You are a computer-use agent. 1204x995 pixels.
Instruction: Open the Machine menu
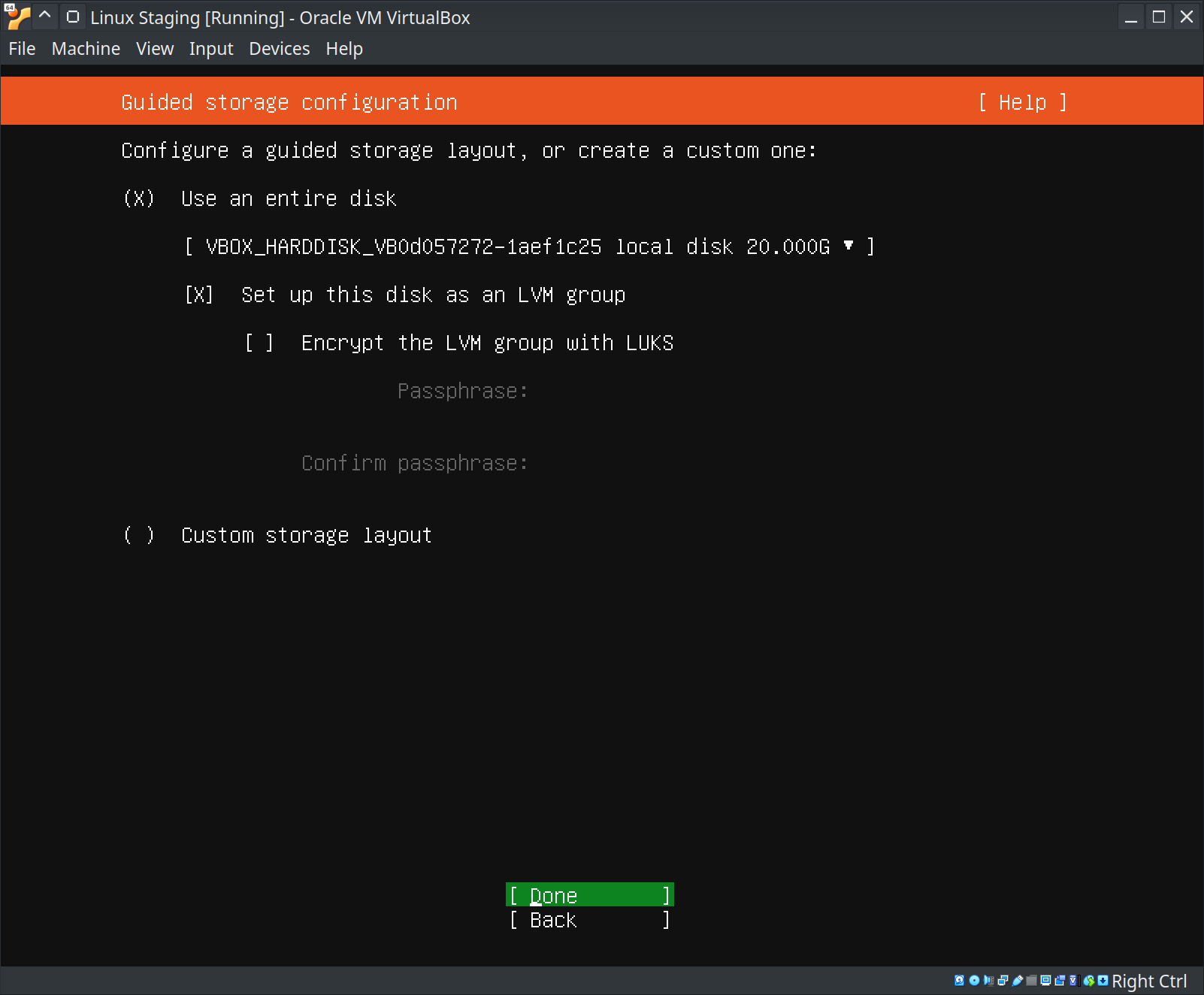tap(86, 49)
